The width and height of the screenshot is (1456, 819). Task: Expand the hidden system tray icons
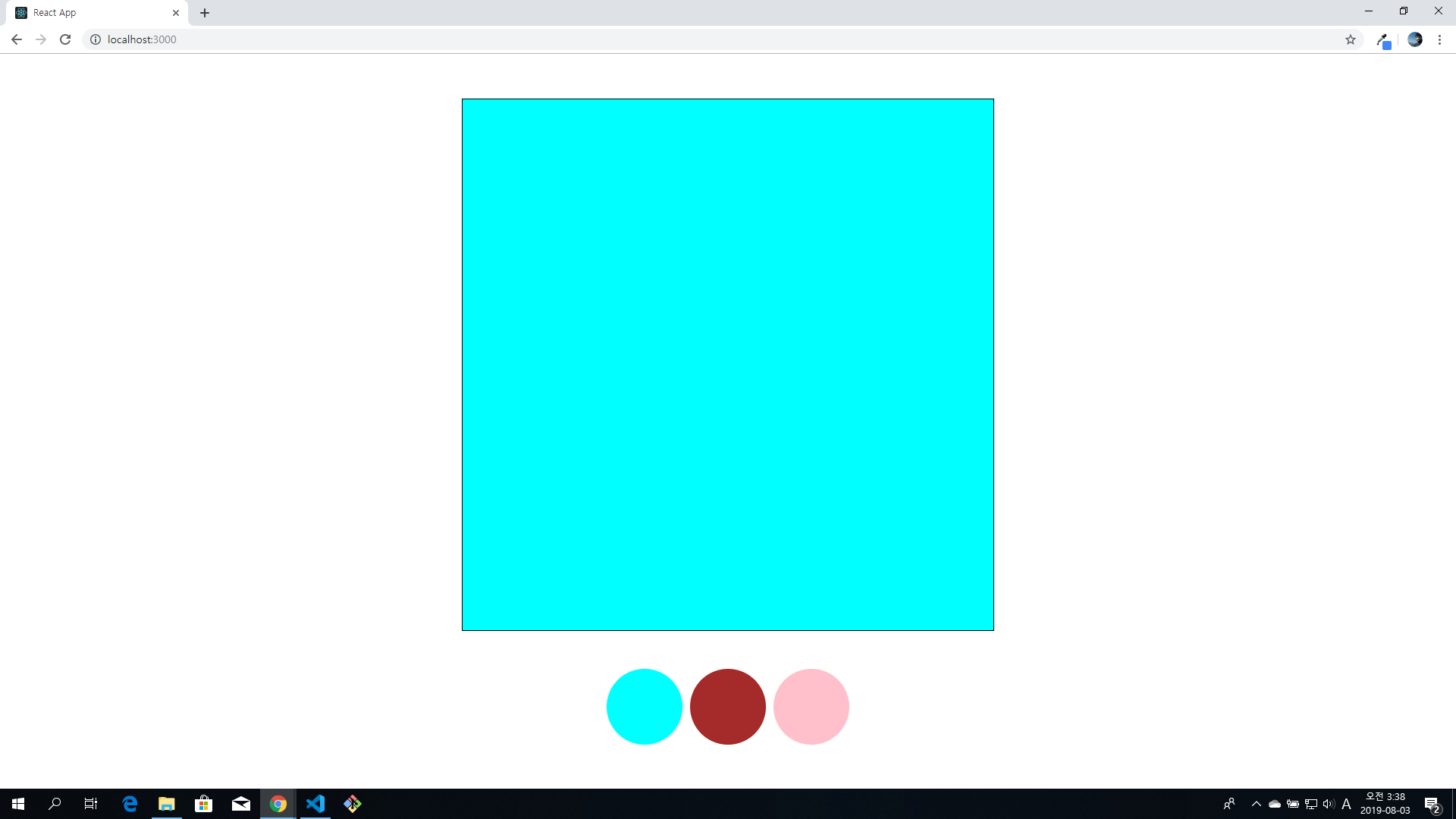click(1257, 804)
